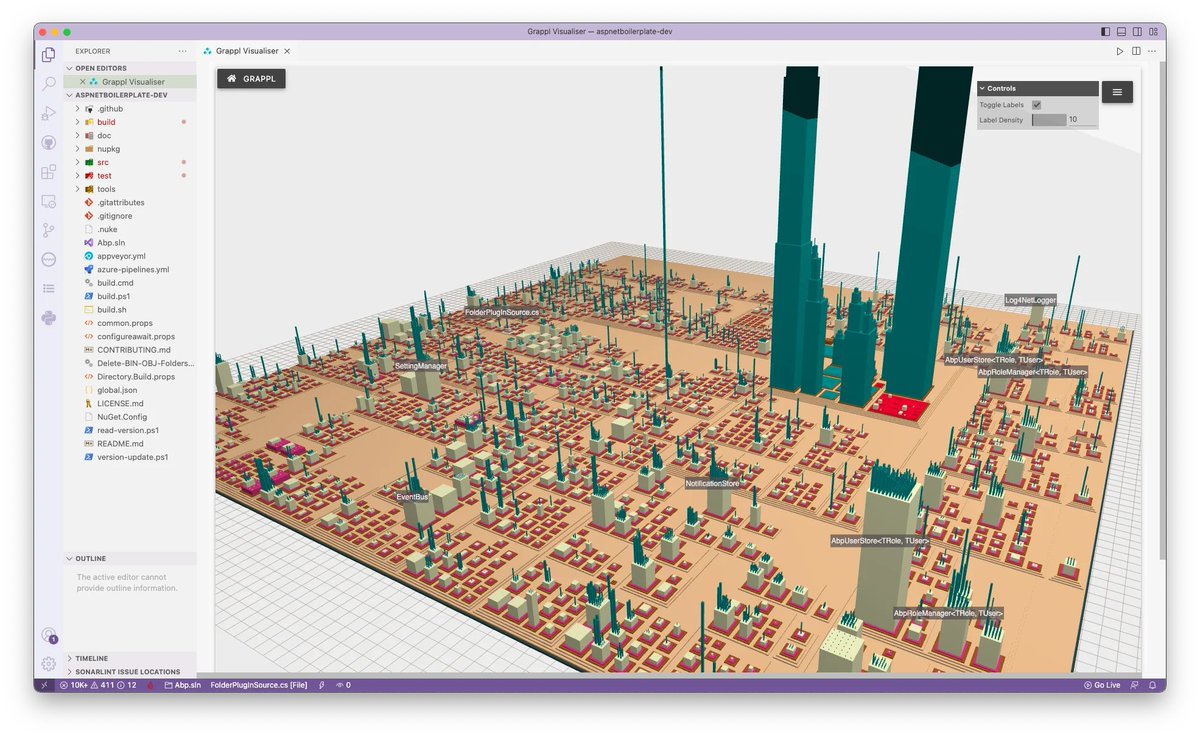
Task: Open Customize Layout icon in title bar
Action: tap(1154, 32)
